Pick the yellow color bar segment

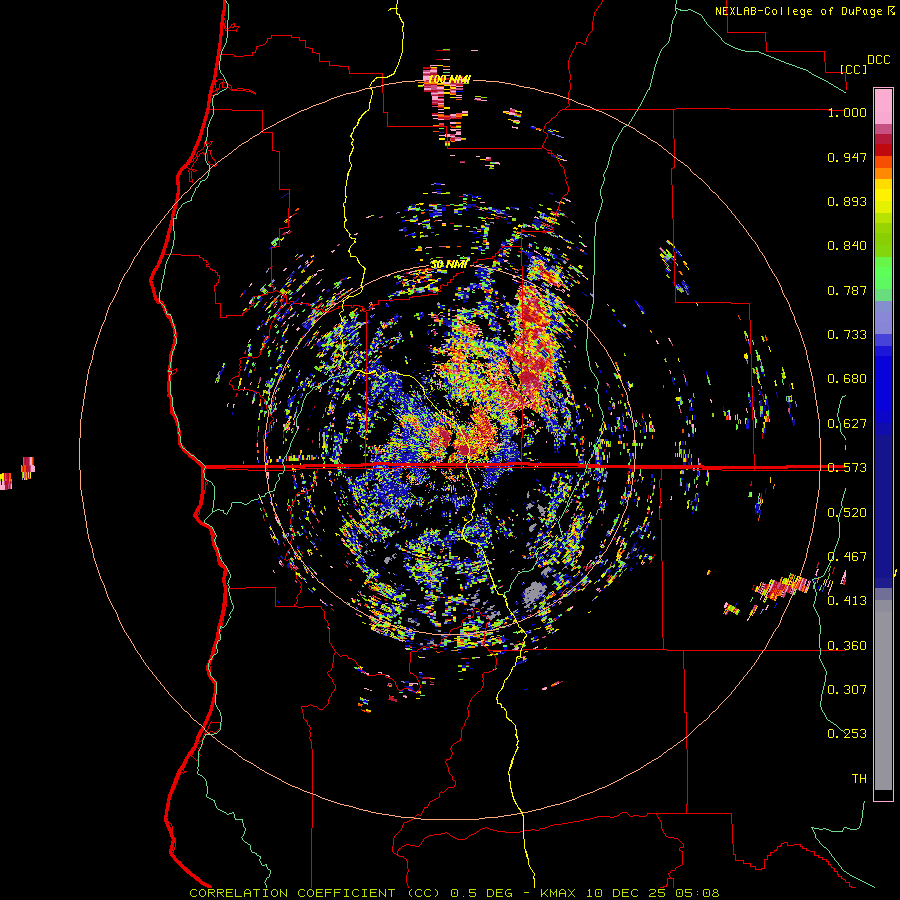pos(883,196)
